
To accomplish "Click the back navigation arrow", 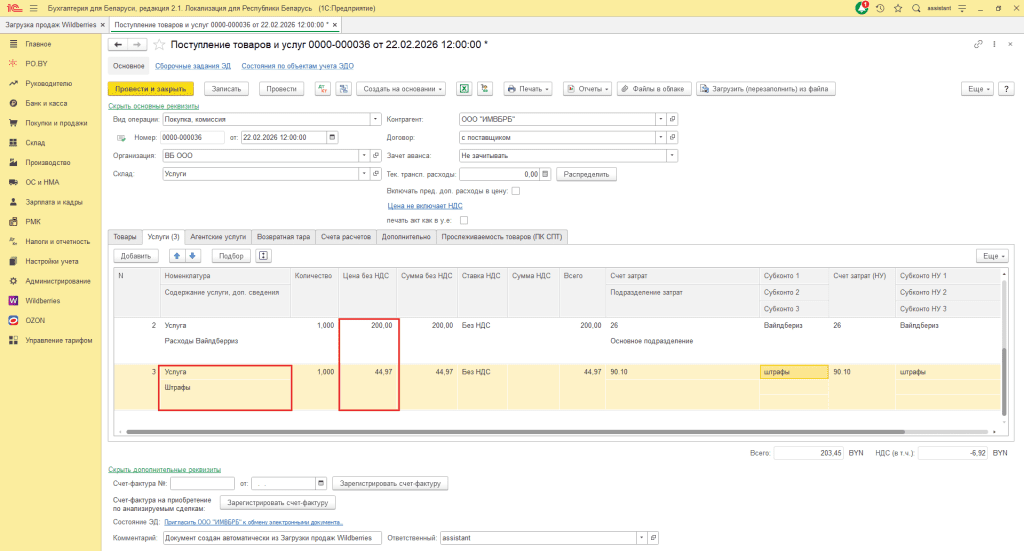I will pos(118,45).
